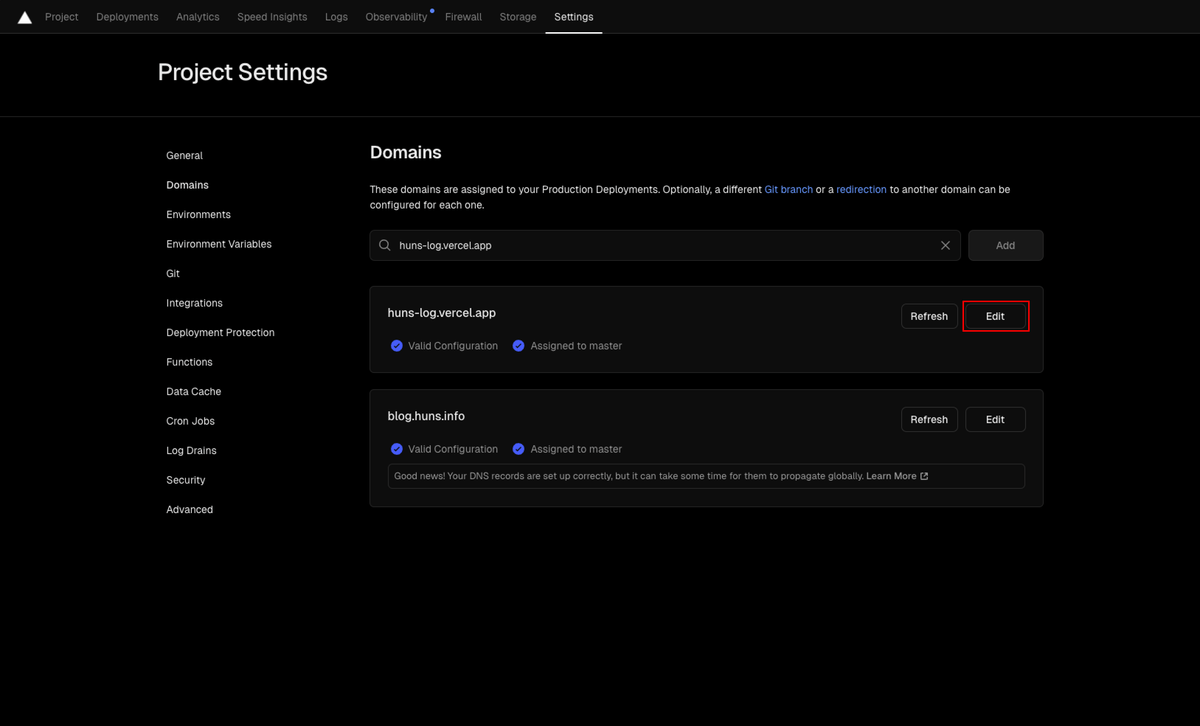The width and height of the screenshot is (1200, 726).
Task: Open the Logs tab
Action: point(336,17)
